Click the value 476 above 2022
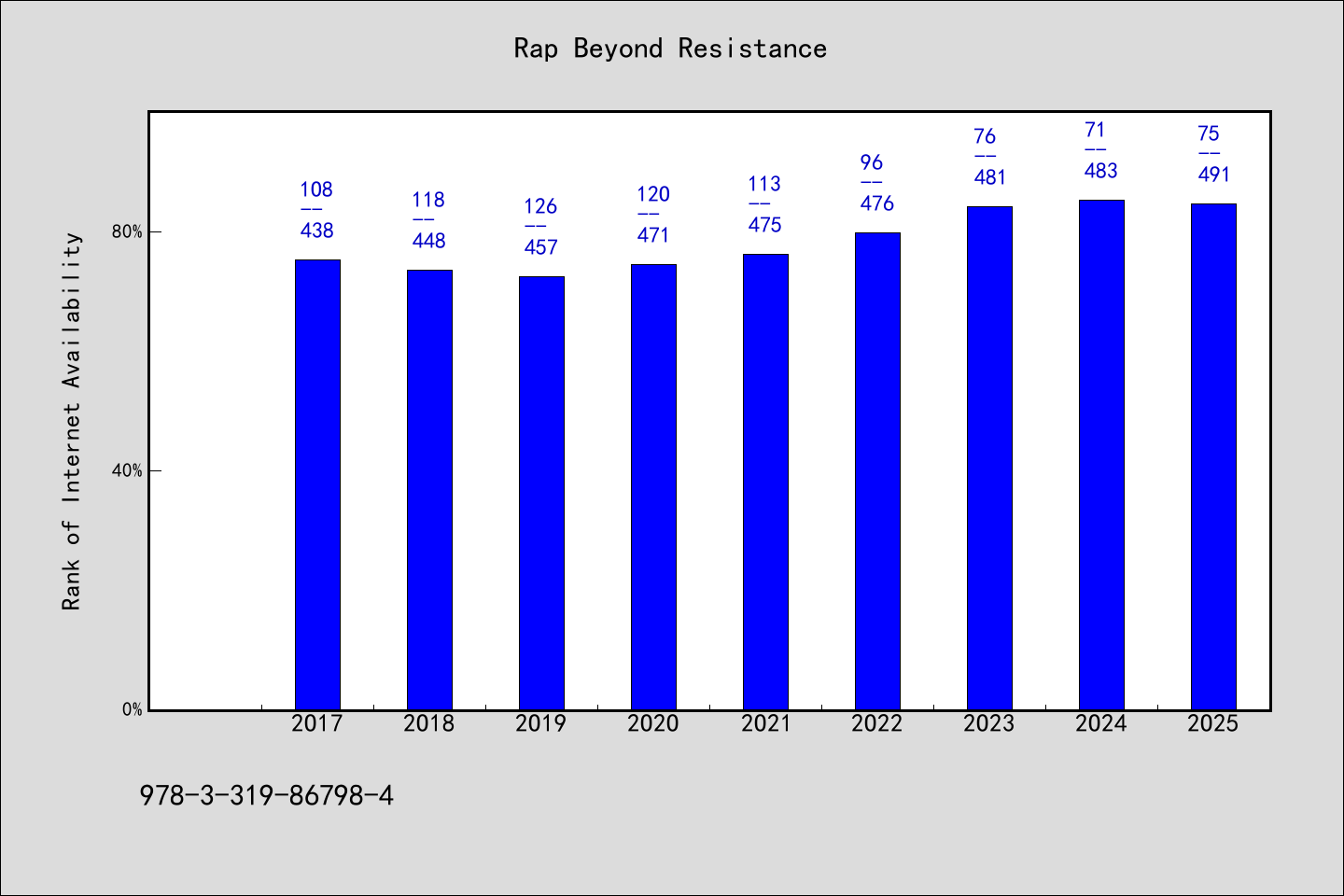Viewport: 1344px width, 896px height. tap(877, 203)
